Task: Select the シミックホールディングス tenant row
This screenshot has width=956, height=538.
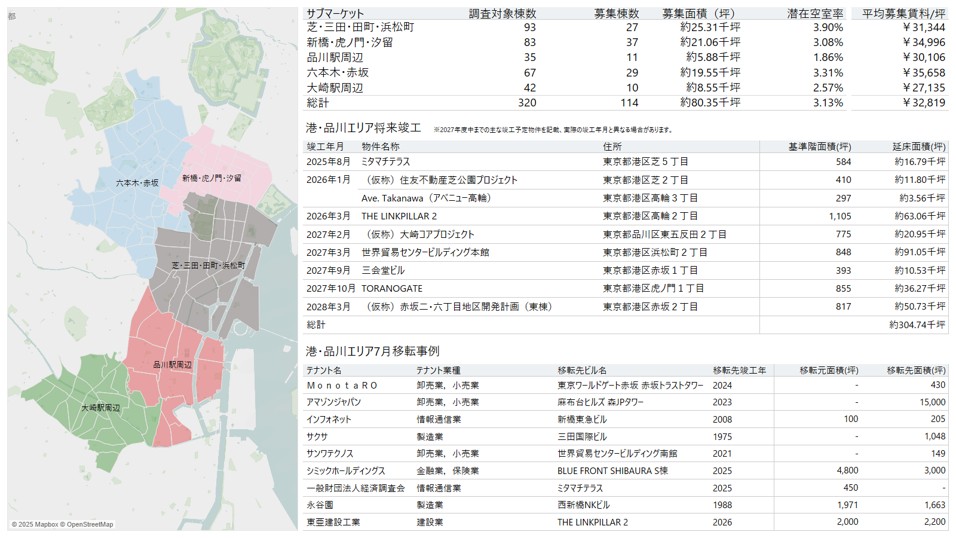Action: click(626, 471)
